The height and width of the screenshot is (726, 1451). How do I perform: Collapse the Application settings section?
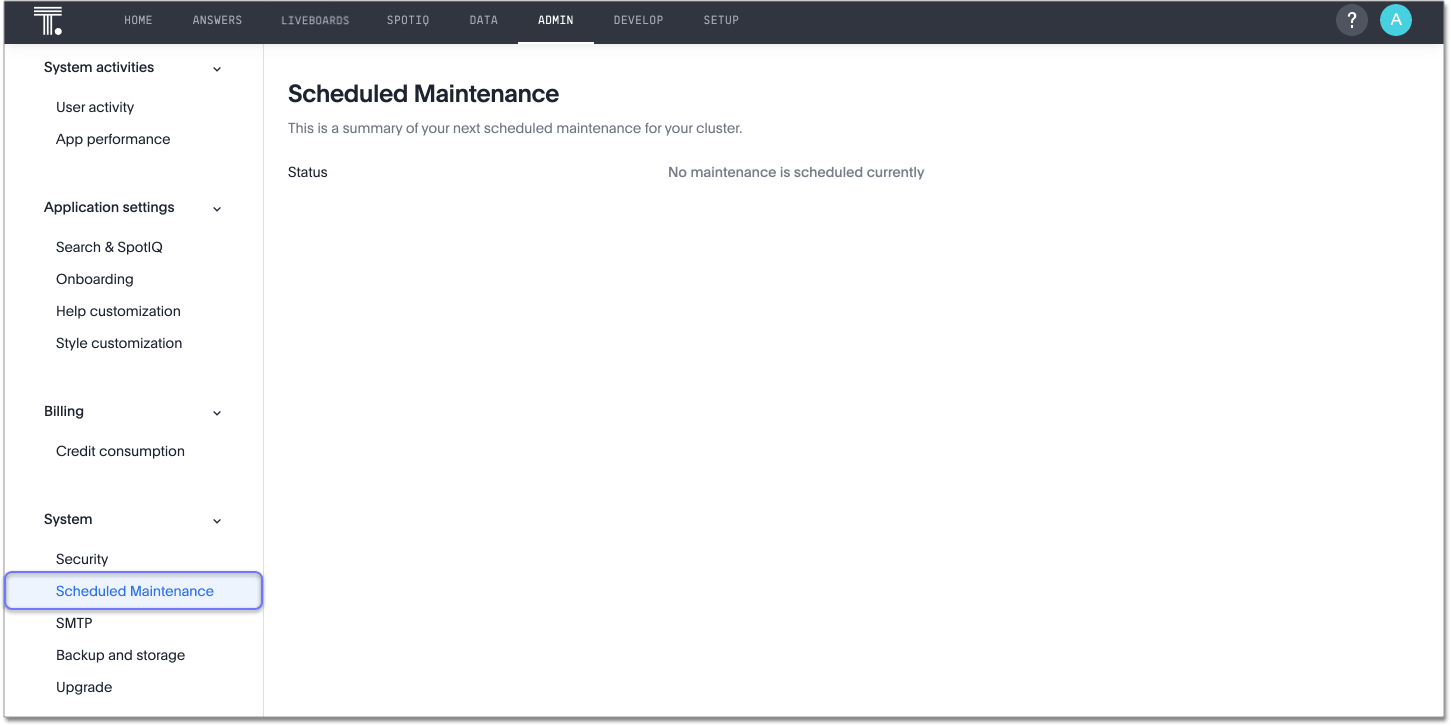[217, 209]
